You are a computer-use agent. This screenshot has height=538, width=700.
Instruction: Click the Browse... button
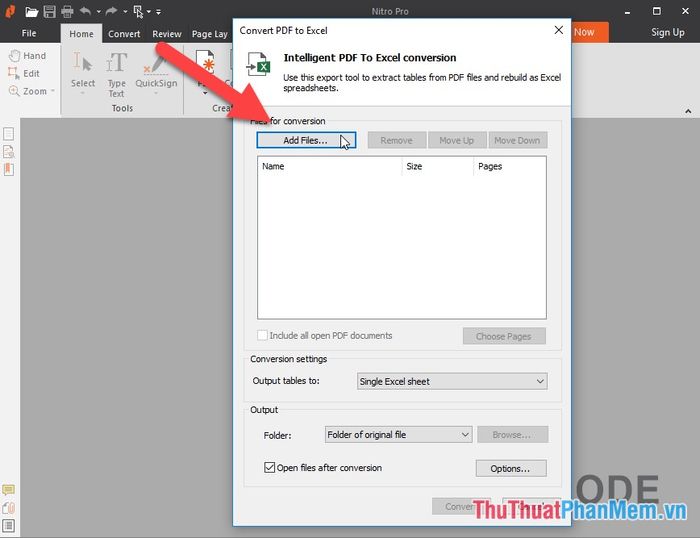(x=512, y=434)
